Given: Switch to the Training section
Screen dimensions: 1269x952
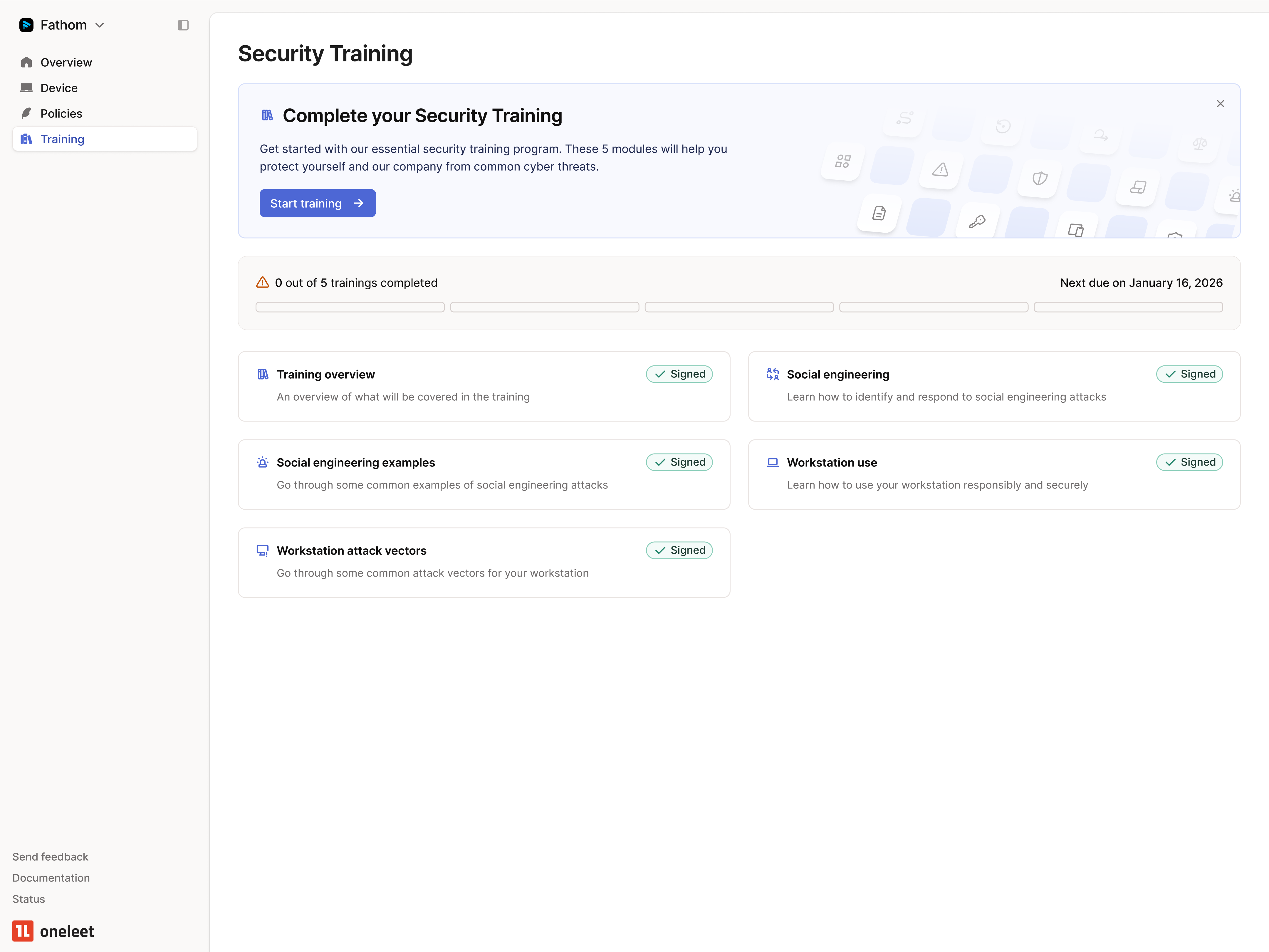Looking at the screenshot, I should pos(63,139).
